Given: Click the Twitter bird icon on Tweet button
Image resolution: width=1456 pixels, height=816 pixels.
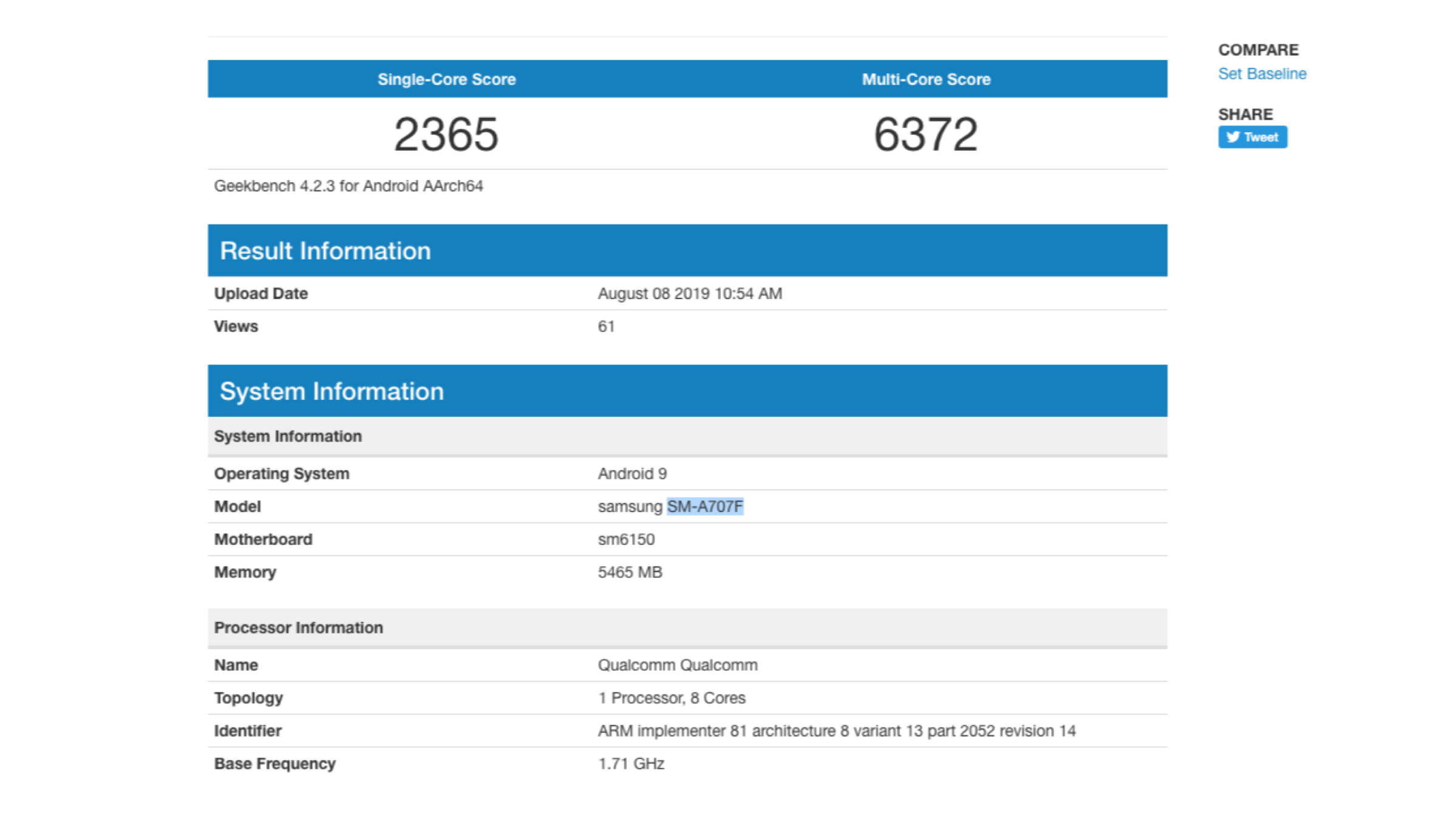Looking at the screenshot, I should 1232,137.
